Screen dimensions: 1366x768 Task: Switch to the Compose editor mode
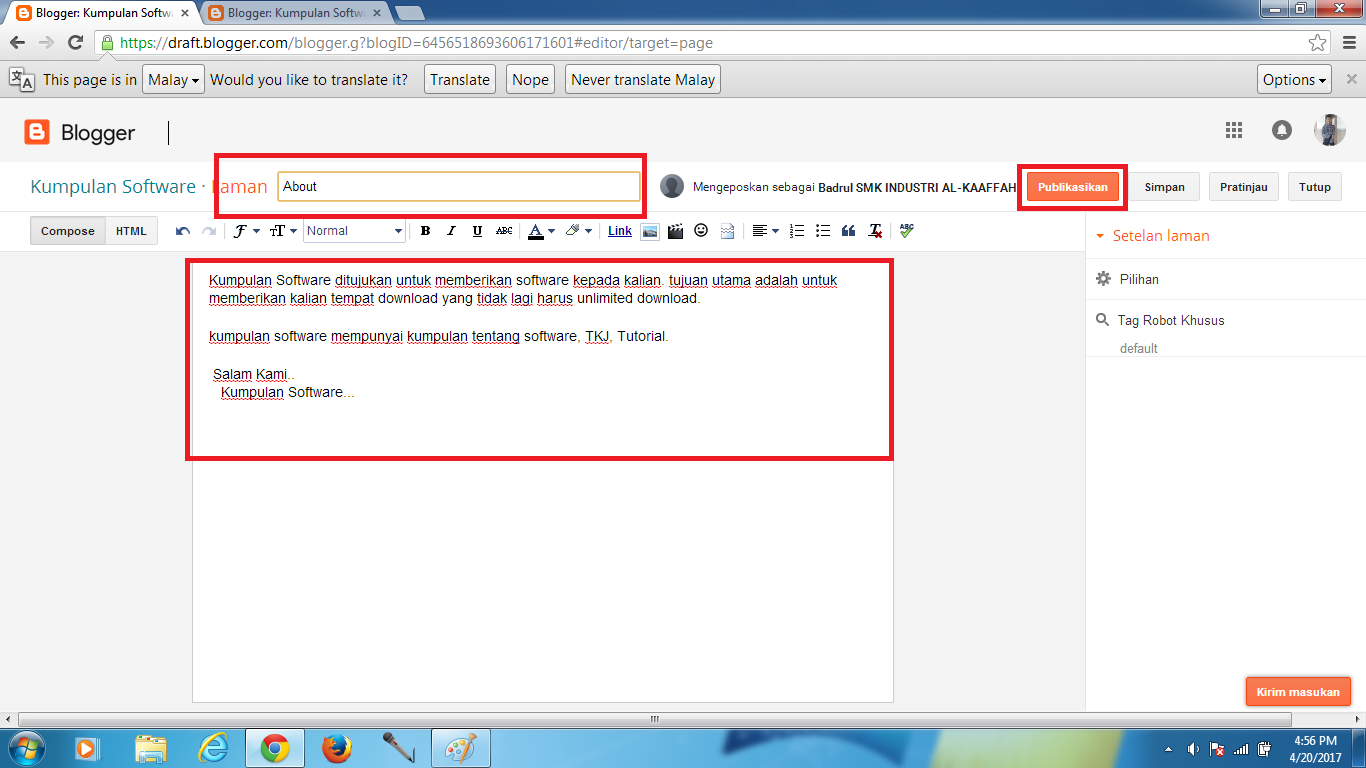tap(68, 231)
